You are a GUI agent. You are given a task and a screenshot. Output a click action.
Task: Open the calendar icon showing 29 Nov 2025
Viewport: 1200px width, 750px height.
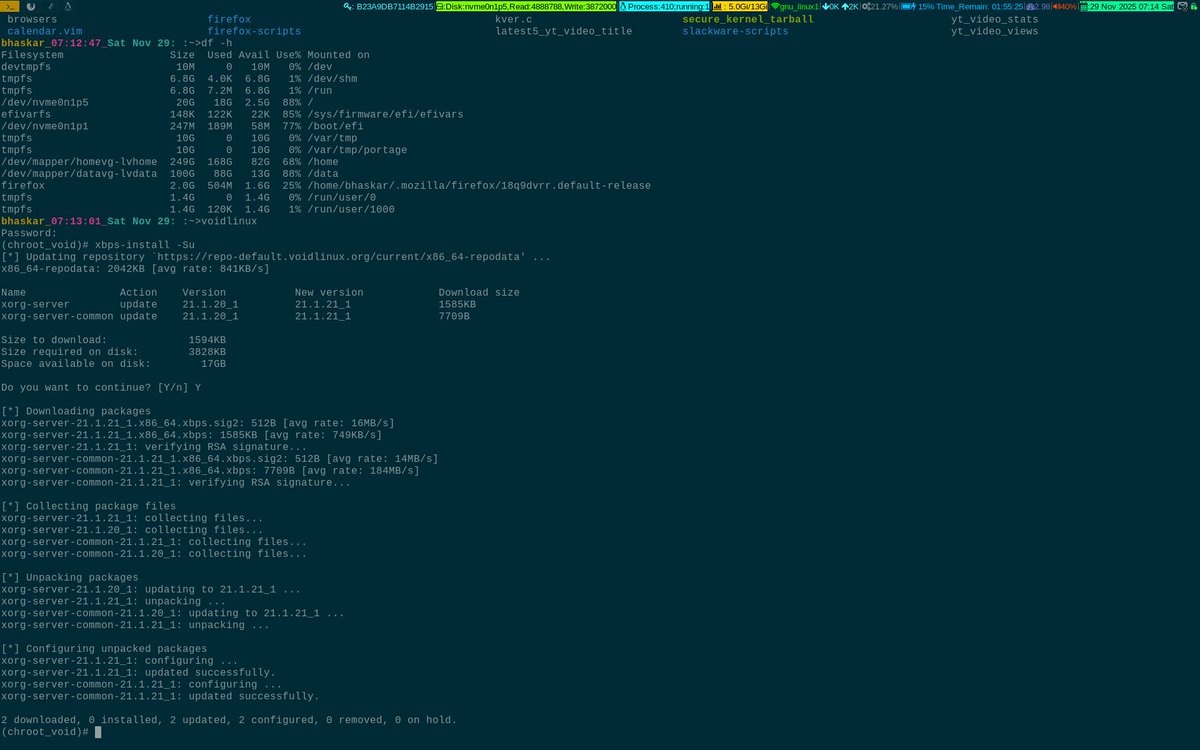pyautogui.click(x=1084, y=5)
